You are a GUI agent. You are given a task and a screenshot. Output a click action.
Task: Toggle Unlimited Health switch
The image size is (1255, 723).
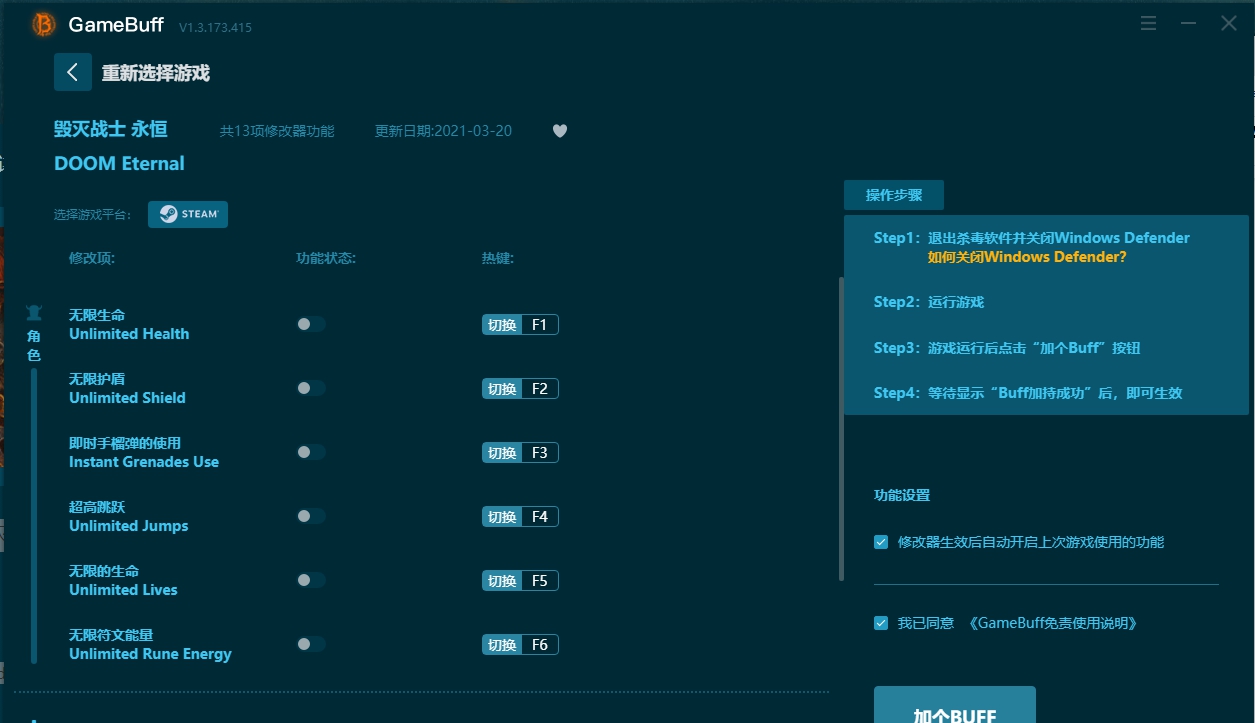311,324
